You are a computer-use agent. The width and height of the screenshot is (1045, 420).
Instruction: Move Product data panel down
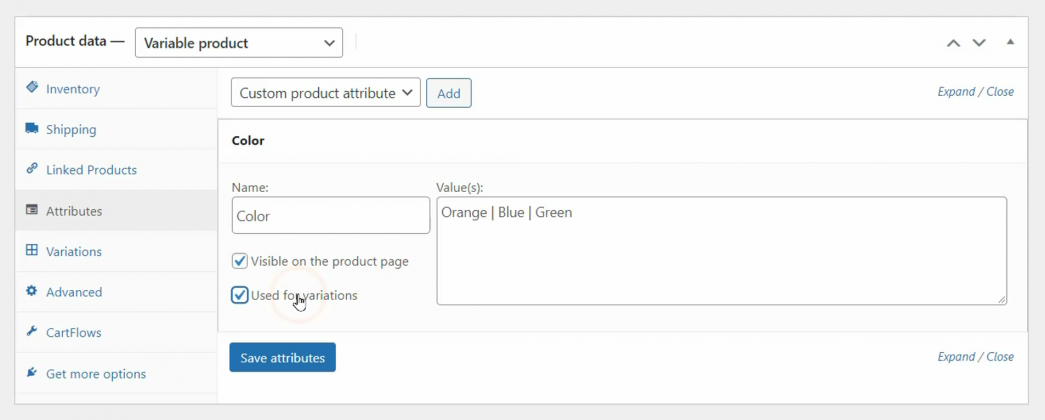(x=979, y=43)
